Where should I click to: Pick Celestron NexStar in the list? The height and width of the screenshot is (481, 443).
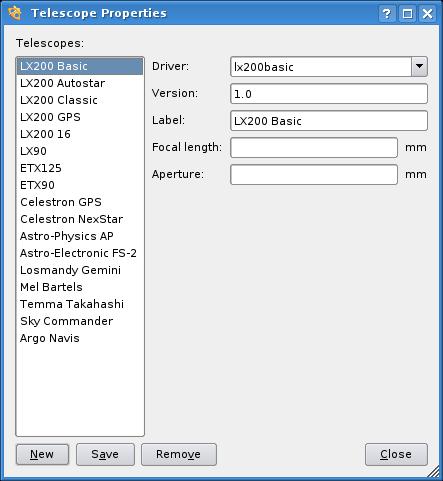[80, 219]
